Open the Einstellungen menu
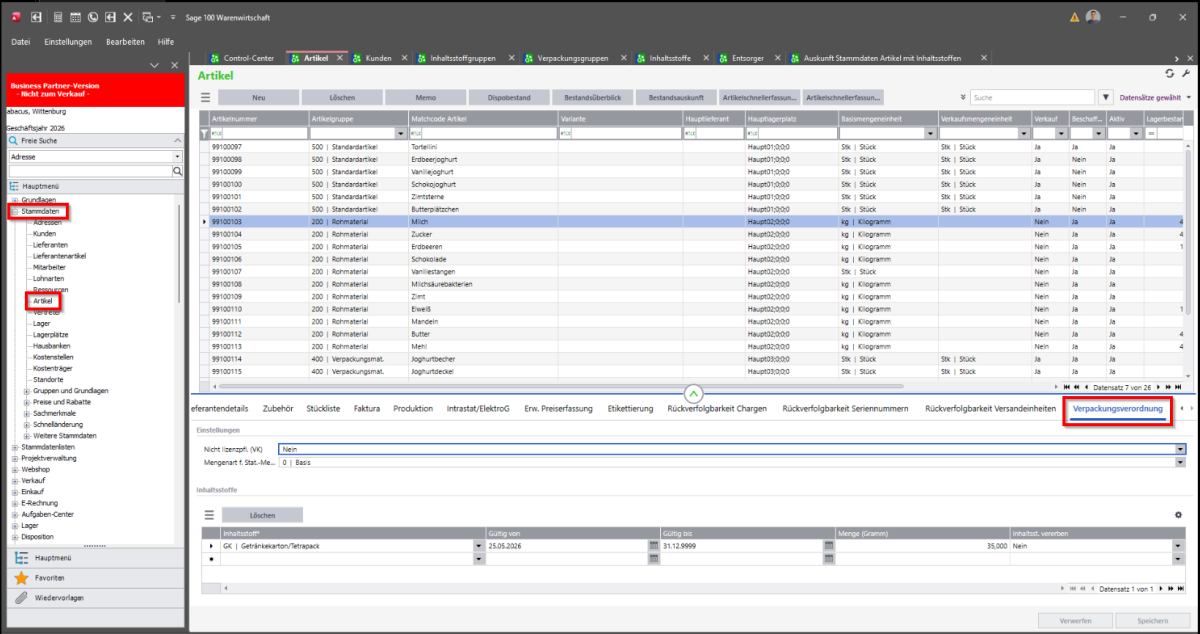Screen dimensions: 1200x634 coord(68,42)
